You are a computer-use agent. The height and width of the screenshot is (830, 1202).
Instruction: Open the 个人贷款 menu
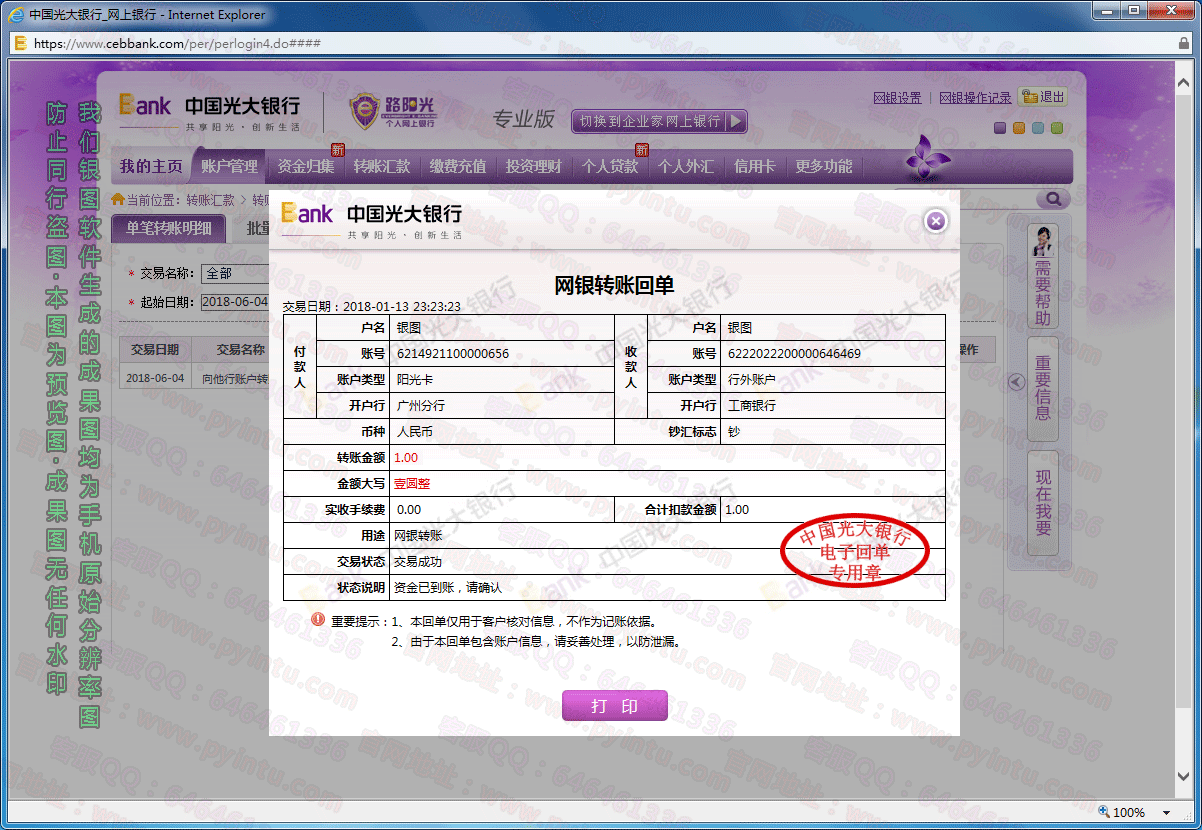click(x=610, y=166)
